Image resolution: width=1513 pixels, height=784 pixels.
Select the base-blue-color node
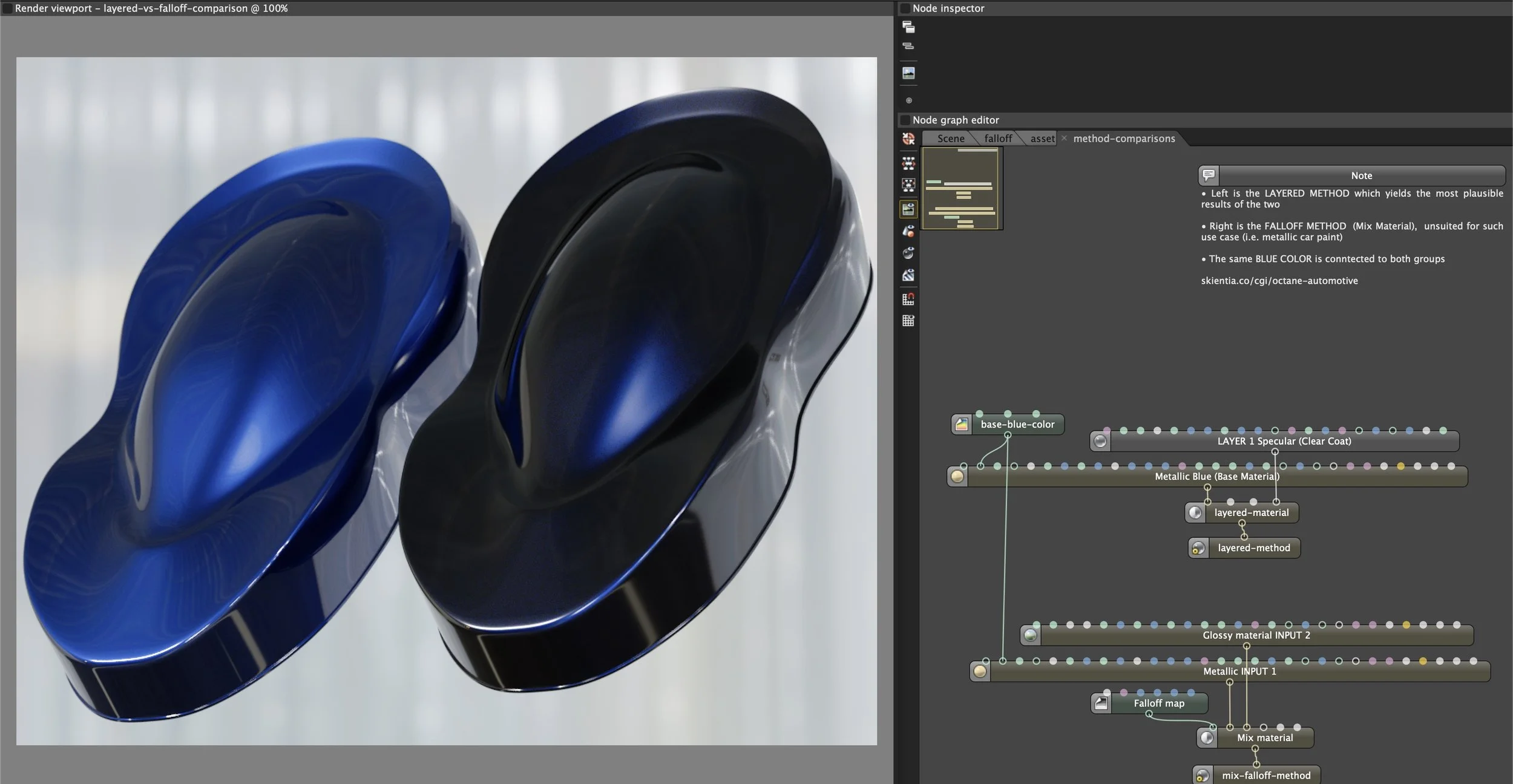coord(1017,425)
